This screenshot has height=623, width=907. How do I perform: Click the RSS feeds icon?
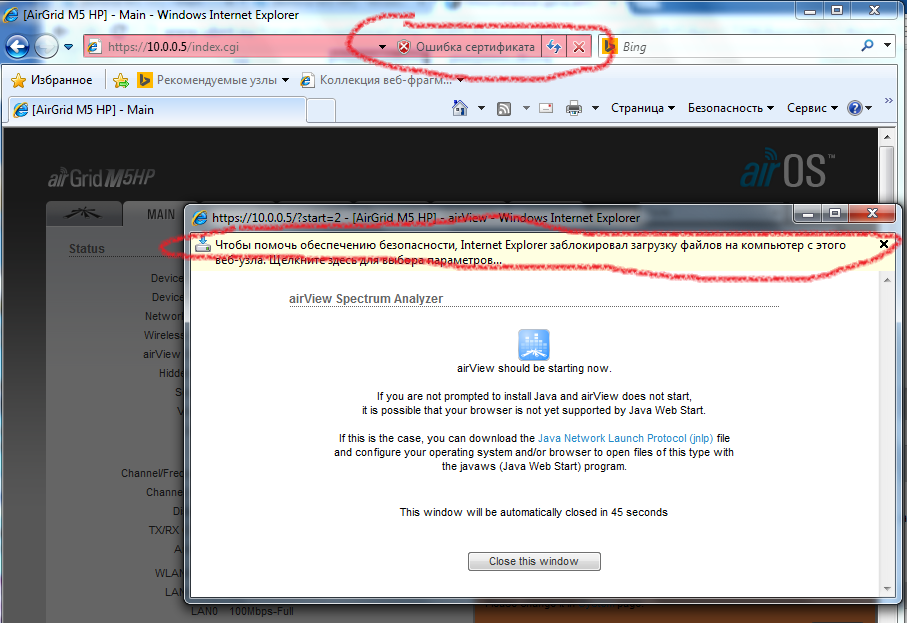click(504, 108)
